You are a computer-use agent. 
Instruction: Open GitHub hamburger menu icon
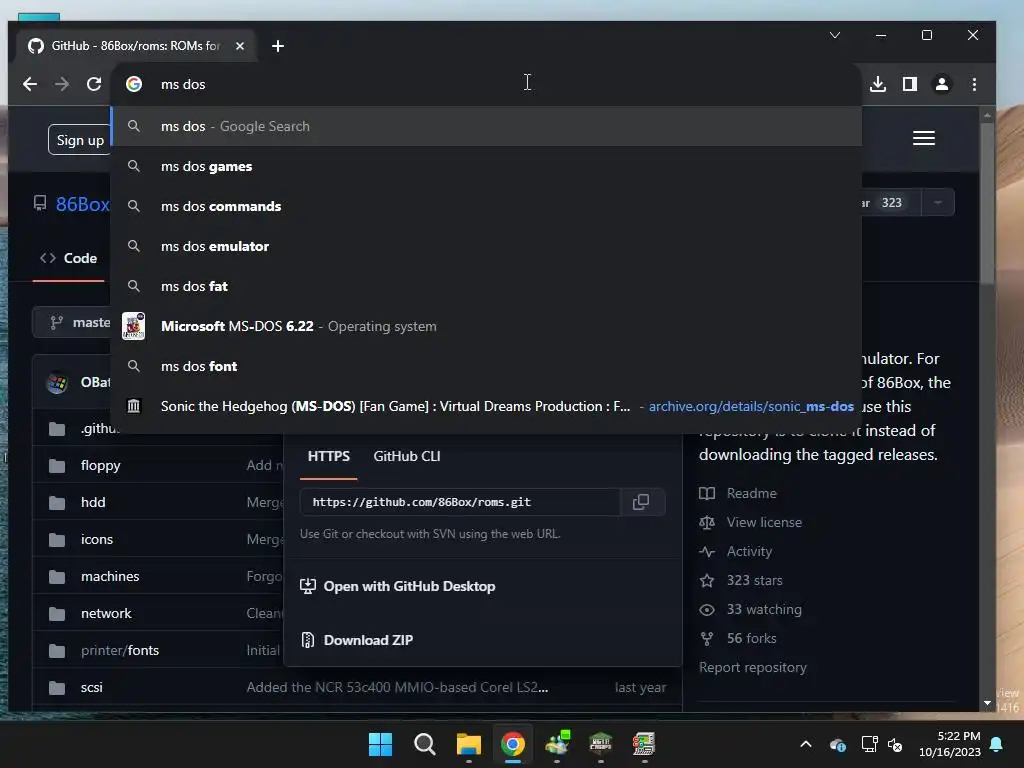[x=923, y=138]
